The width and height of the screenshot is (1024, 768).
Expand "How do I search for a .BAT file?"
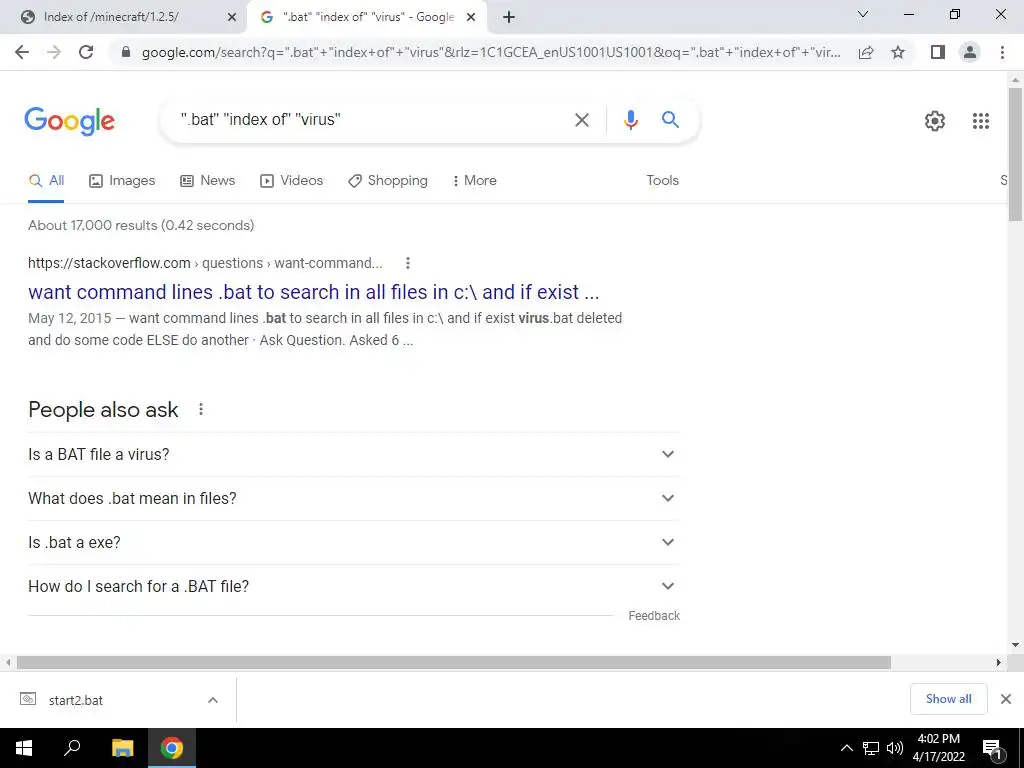354,586
